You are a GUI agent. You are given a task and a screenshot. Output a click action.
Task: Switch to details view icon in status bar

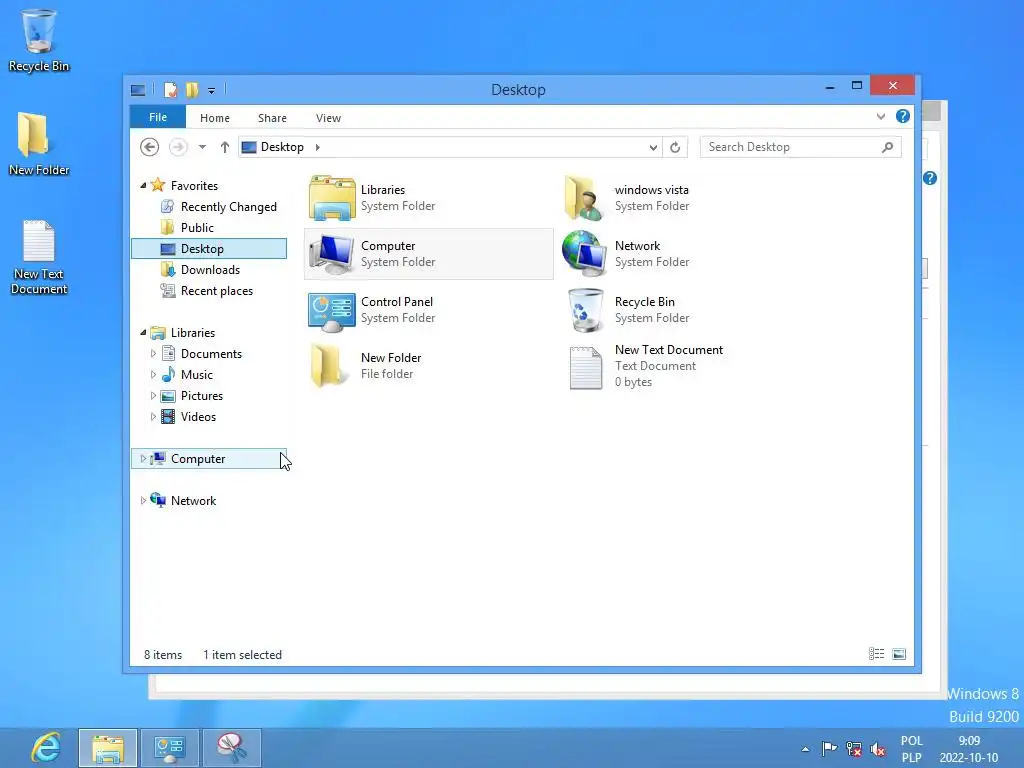click(876, 654)
